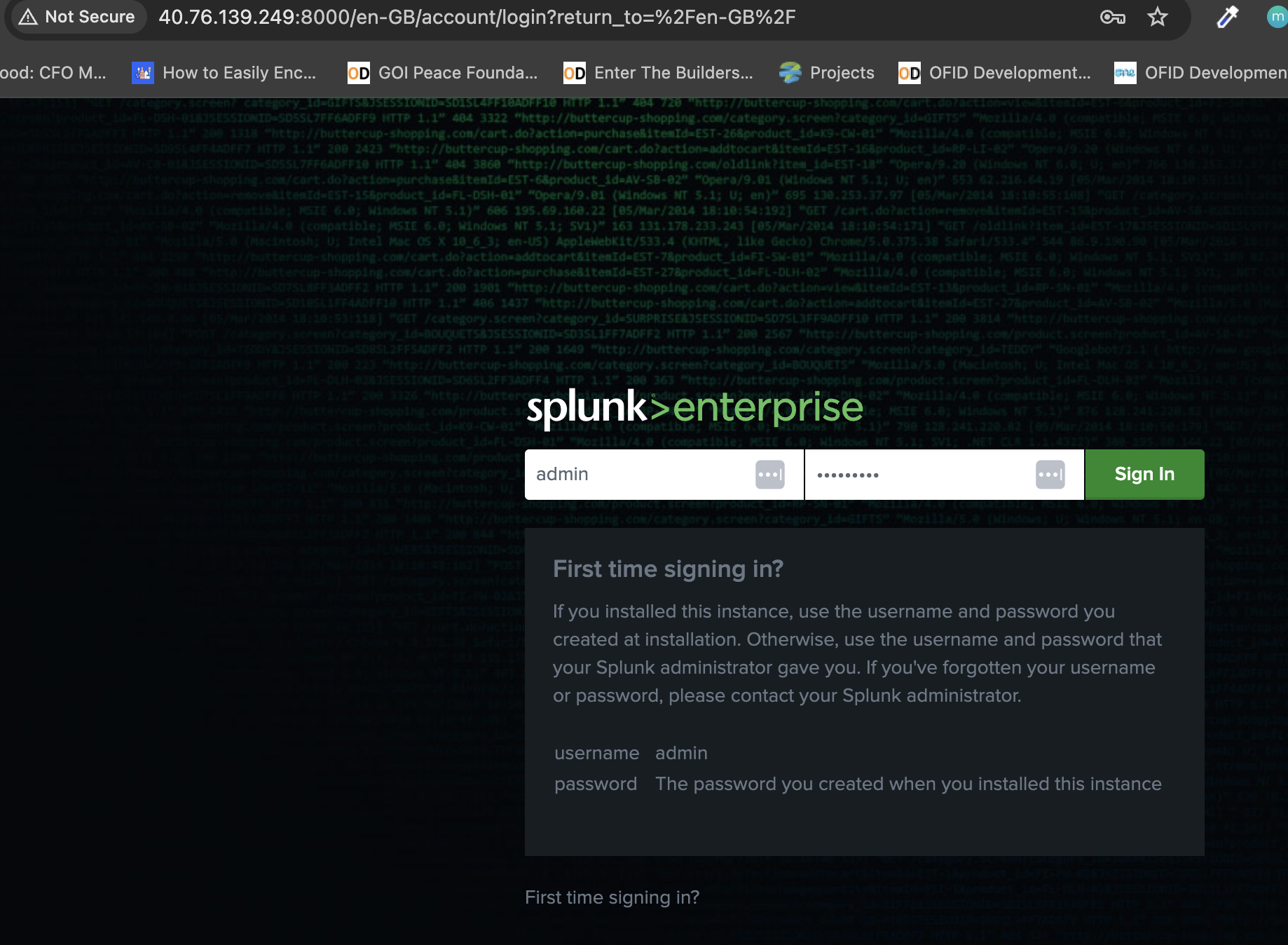Image resolution: width=1288 pixels, height=945 pixels.
Task: Open the 'CFO M...' bookmark
Action: (53, 73)
